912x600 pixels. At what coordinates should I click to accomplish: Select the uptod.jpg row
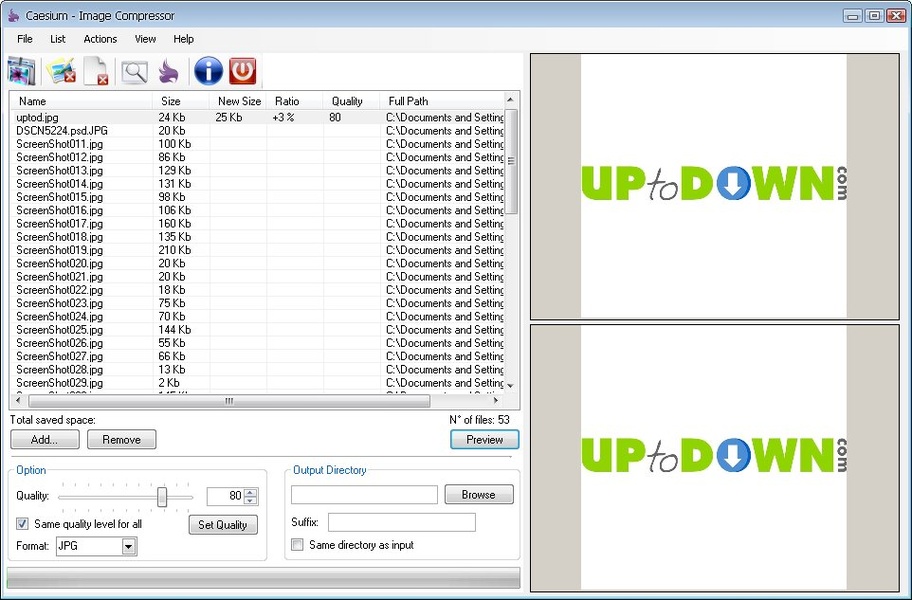[x=258, y=117]
